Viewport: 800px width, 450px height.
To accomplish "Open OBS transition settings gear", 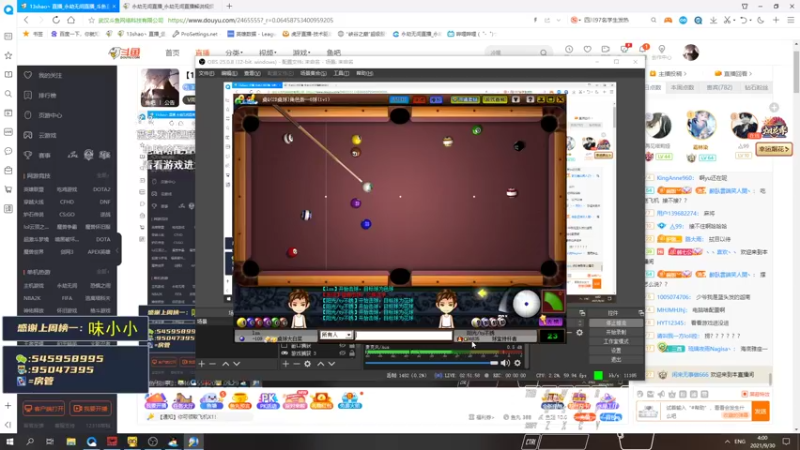I will point(579,333).
